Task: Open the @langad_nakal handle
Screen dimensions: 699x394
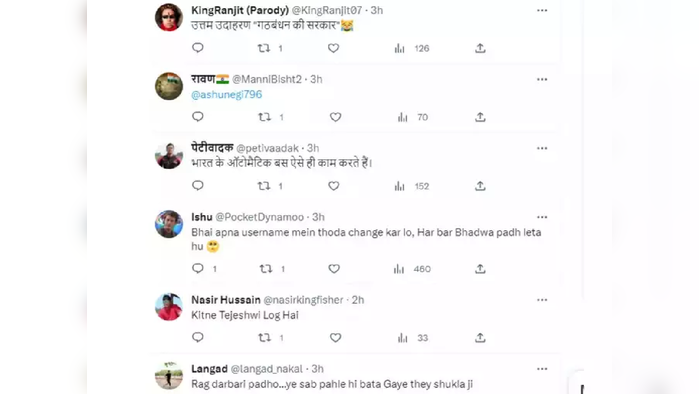Action: click(267, 369)
